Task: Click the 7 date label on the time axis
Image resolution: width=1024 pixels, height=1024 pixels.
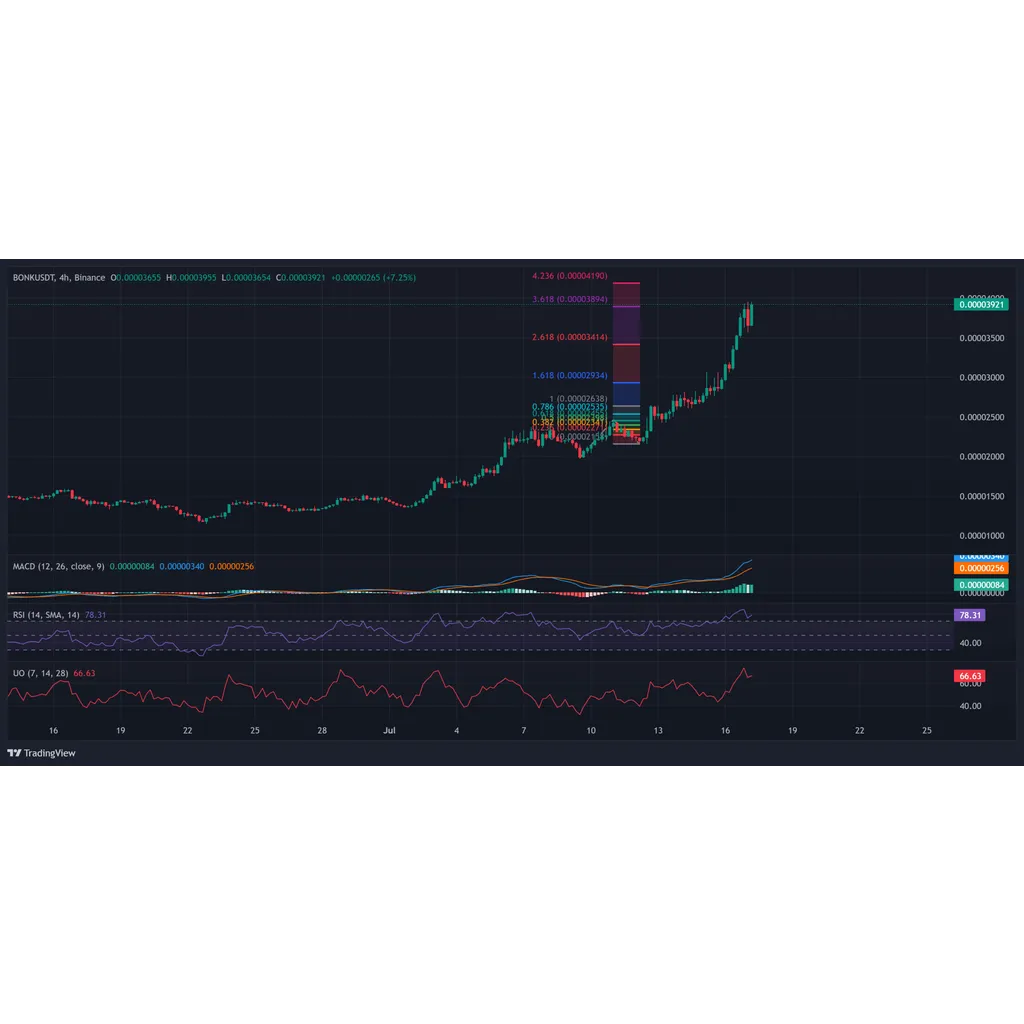Action: pos(524,730)
